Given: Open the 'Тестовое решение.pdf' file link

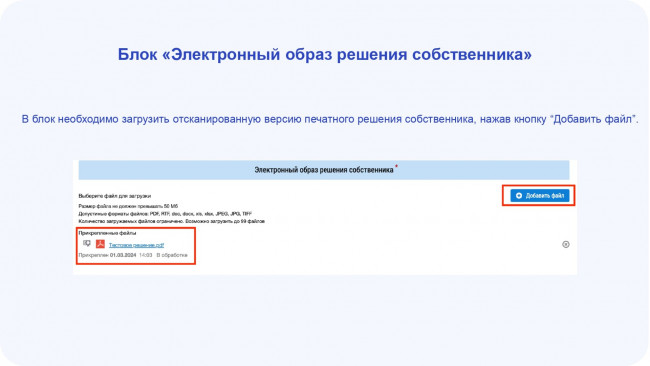Looking at the screenshot, I should click(x=136, y=245).
